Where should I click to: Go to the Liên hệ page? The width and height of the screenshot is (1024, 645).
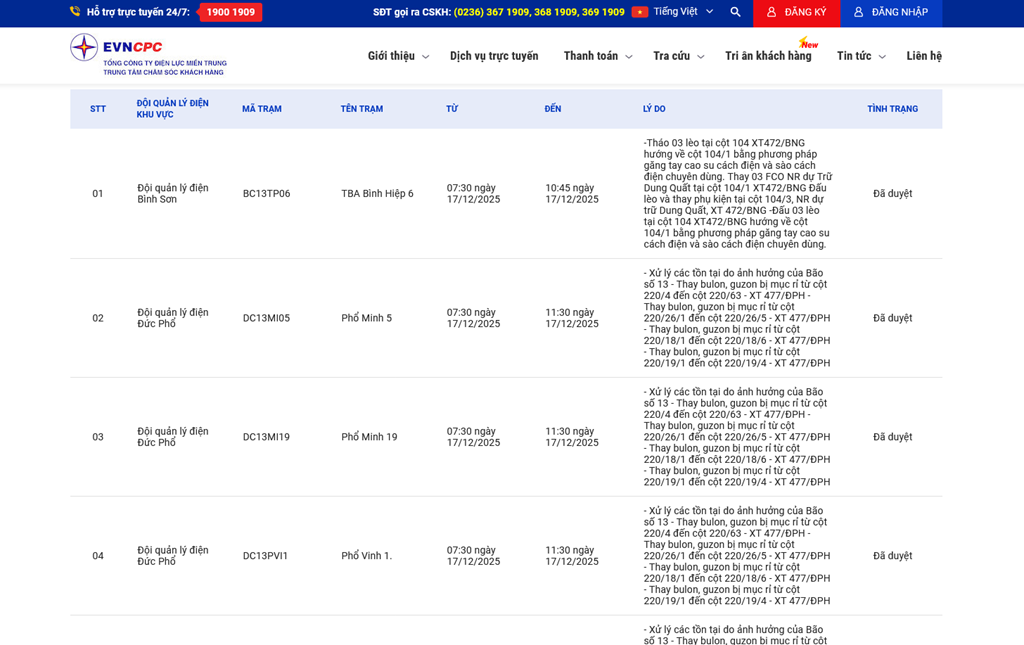[923, 56]
